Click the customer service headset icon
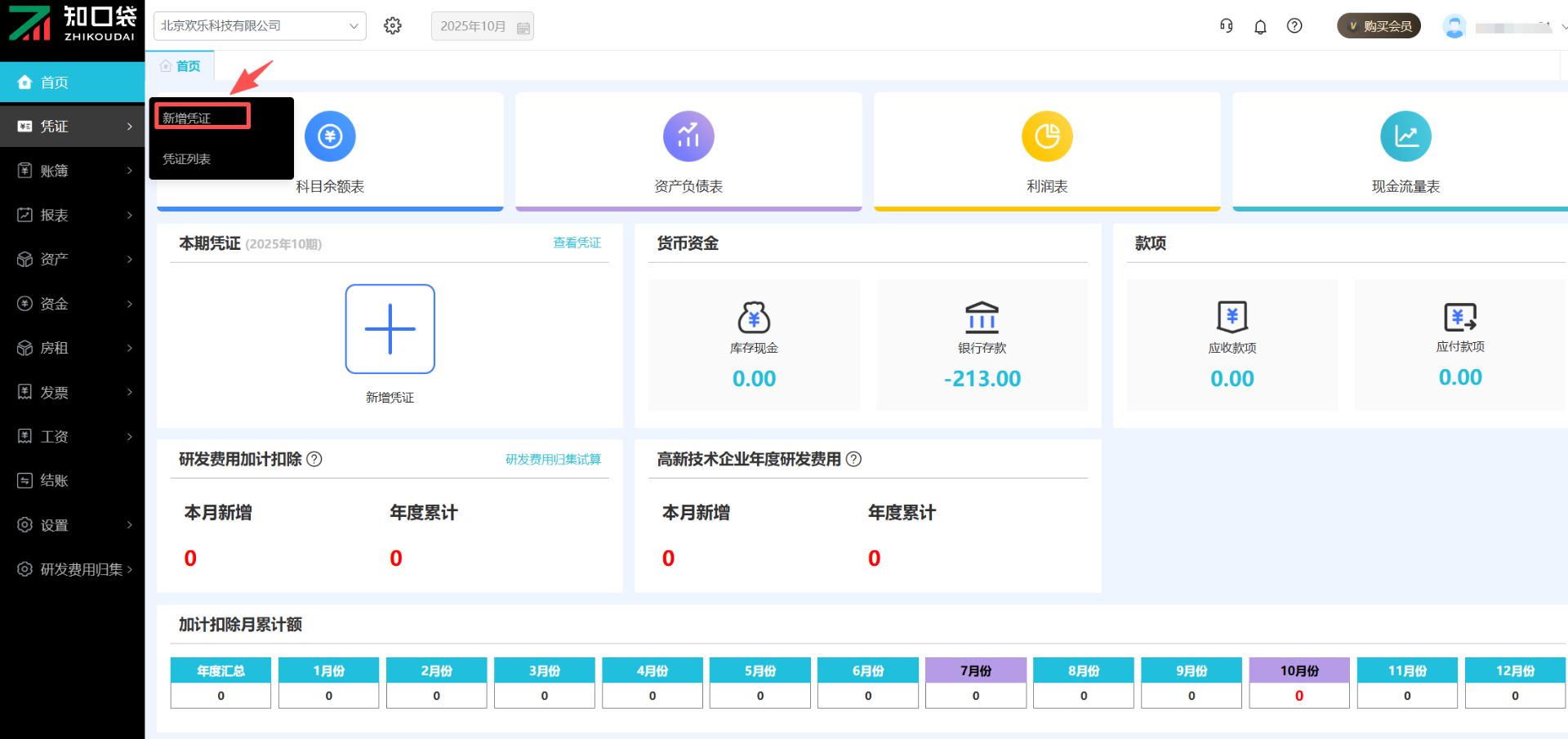This screenshot has width=1568, height=739. [x=1226, y=26]
